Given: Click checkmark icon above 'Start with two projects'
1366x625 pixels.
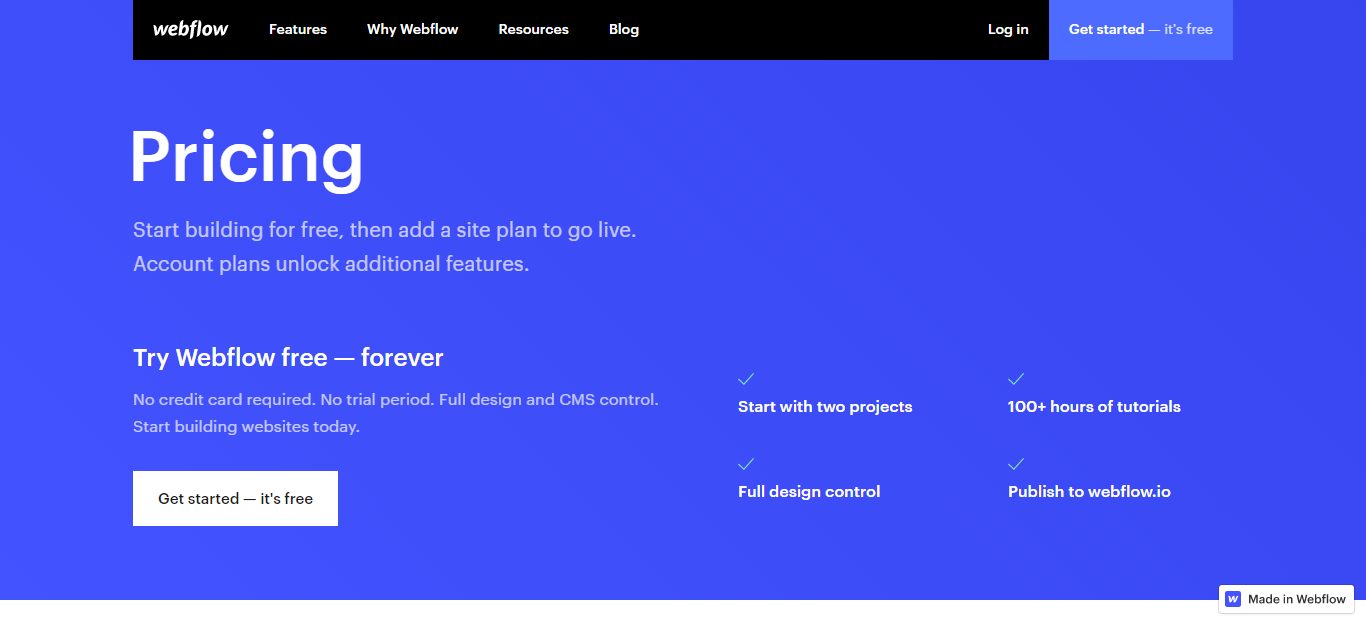Looking at the screenshot, I should pos(746,379).
